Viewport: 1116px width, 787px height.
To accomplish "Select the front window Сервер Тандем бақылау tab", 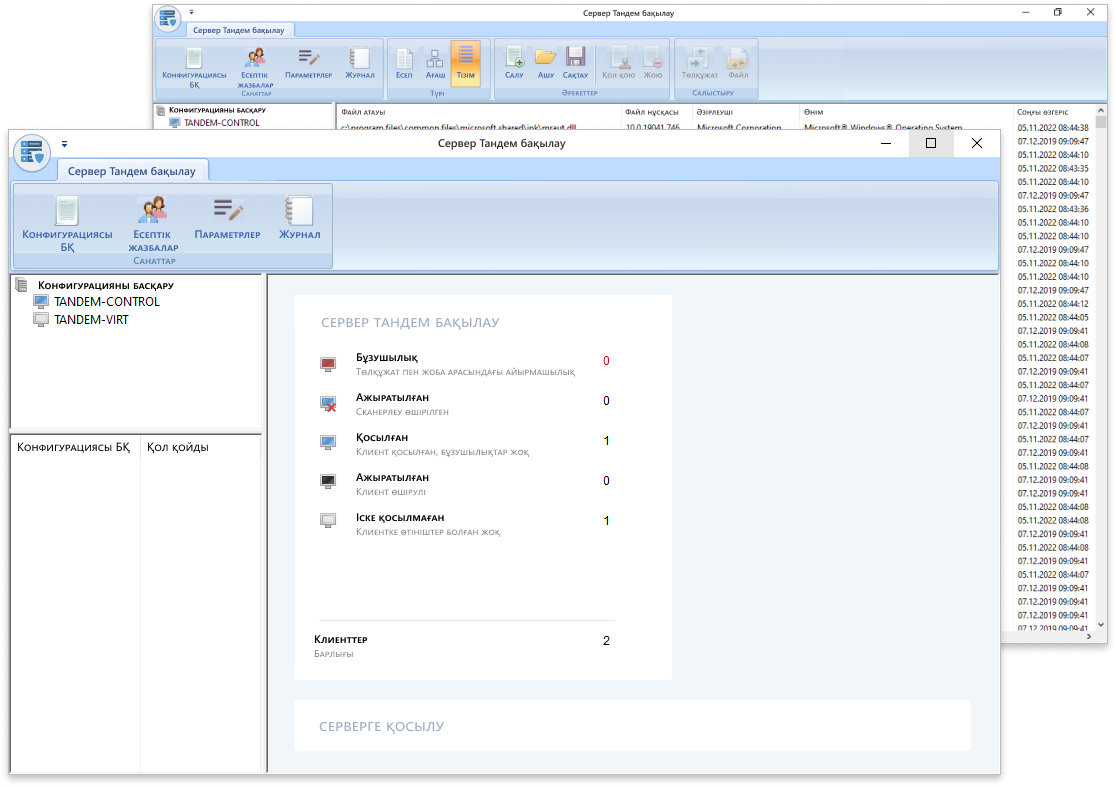I will 132,171.
